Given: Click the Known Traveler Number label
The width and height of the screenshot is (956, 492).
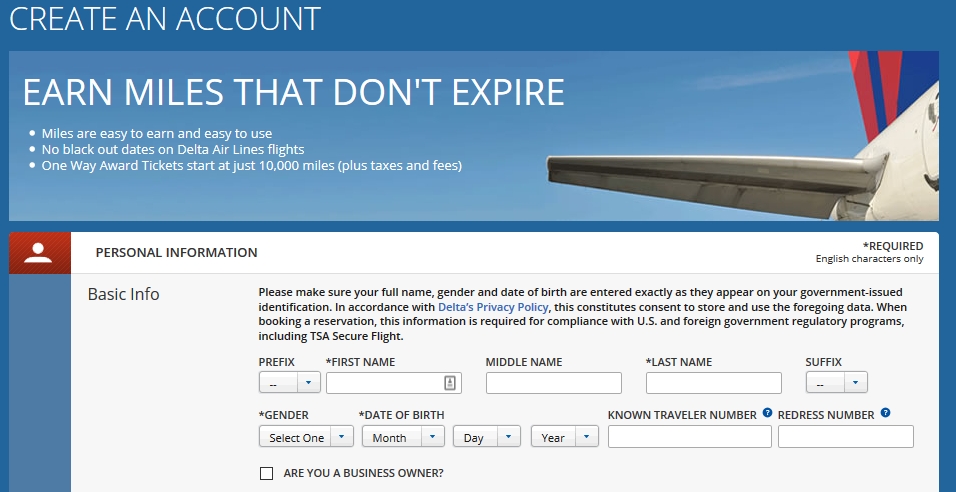Looking at the screenshot, I should (682, 415).
